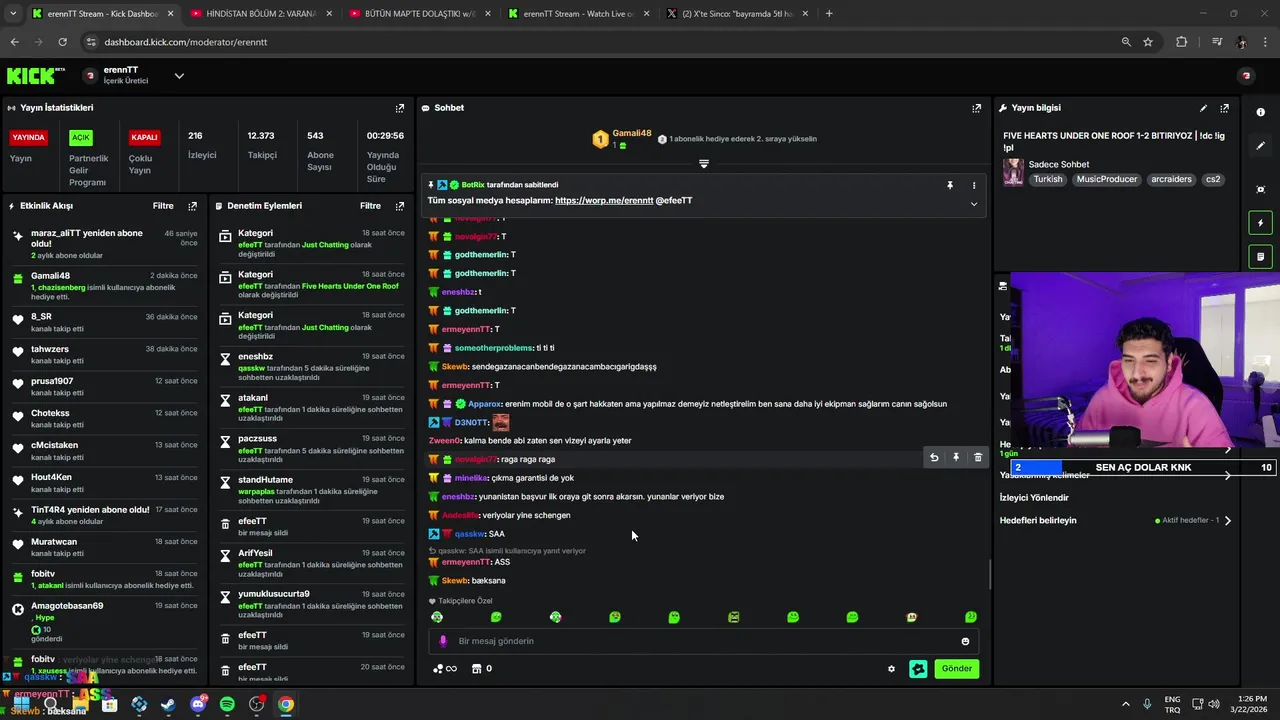Click the Turkish tag

1048,179
